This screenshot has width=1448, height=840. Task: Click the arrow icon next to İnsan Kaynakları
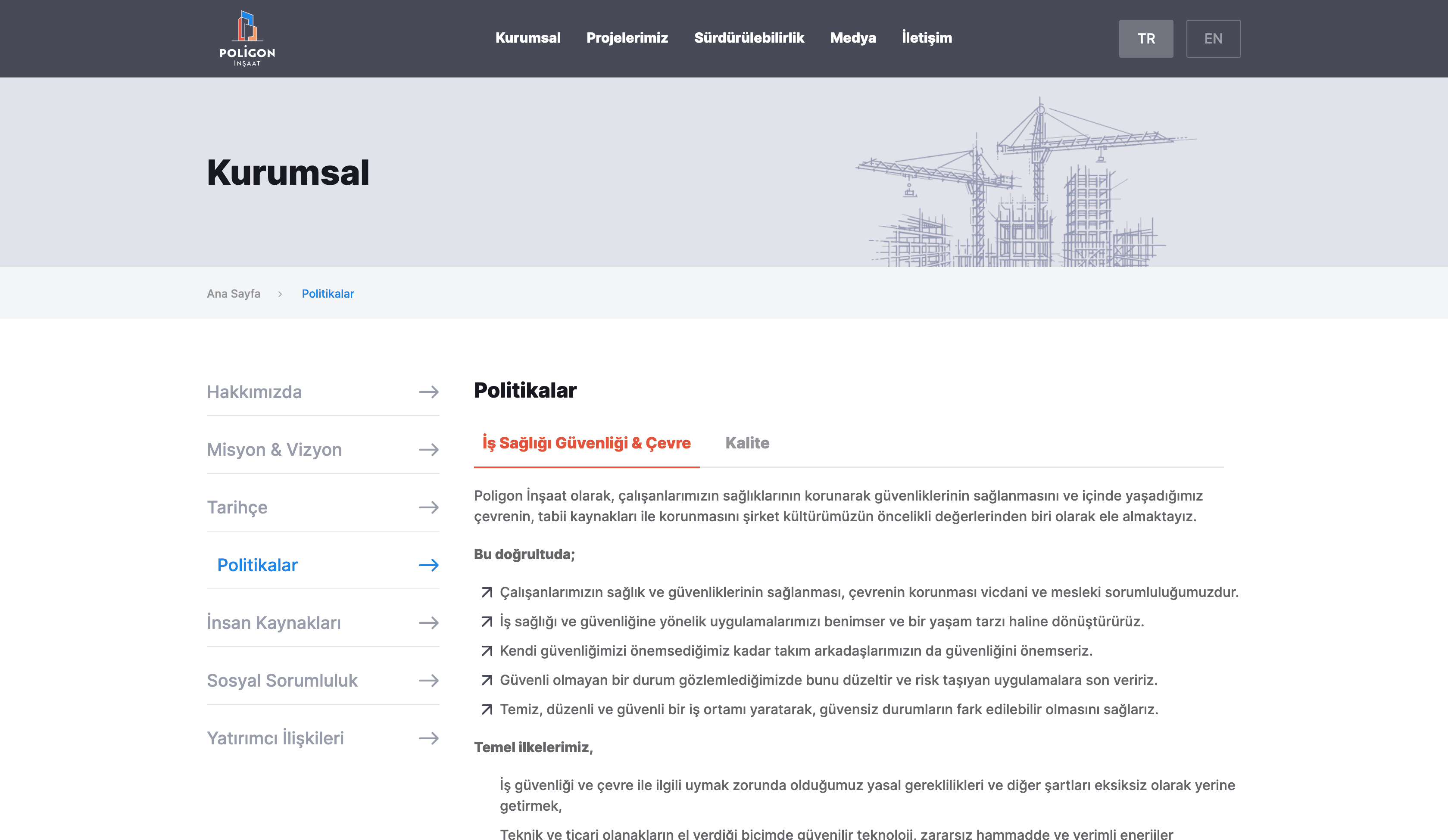pyautogui.click(x=429, y=623)
